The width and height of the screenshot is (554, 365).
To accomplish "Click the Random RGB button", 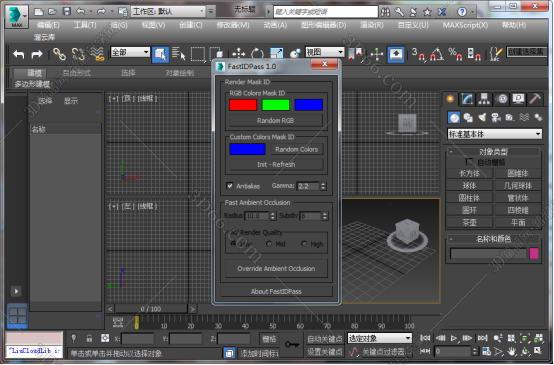I will (x=275, y=120).
